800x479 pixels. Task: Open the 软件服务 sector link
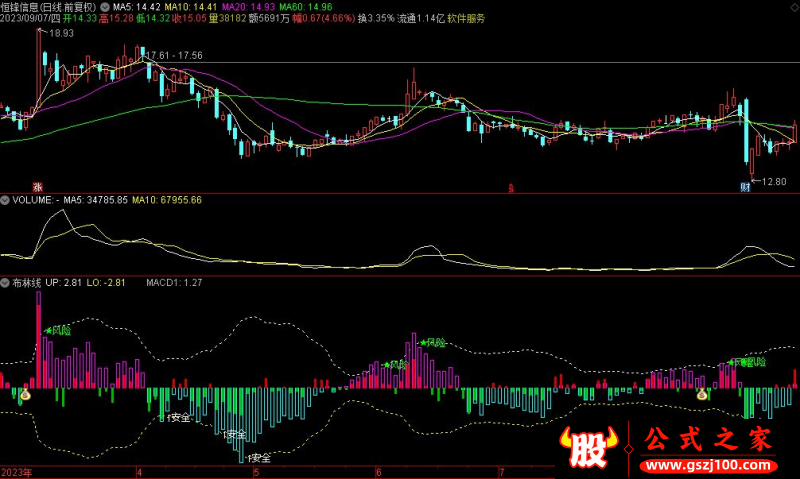[466, 18]
